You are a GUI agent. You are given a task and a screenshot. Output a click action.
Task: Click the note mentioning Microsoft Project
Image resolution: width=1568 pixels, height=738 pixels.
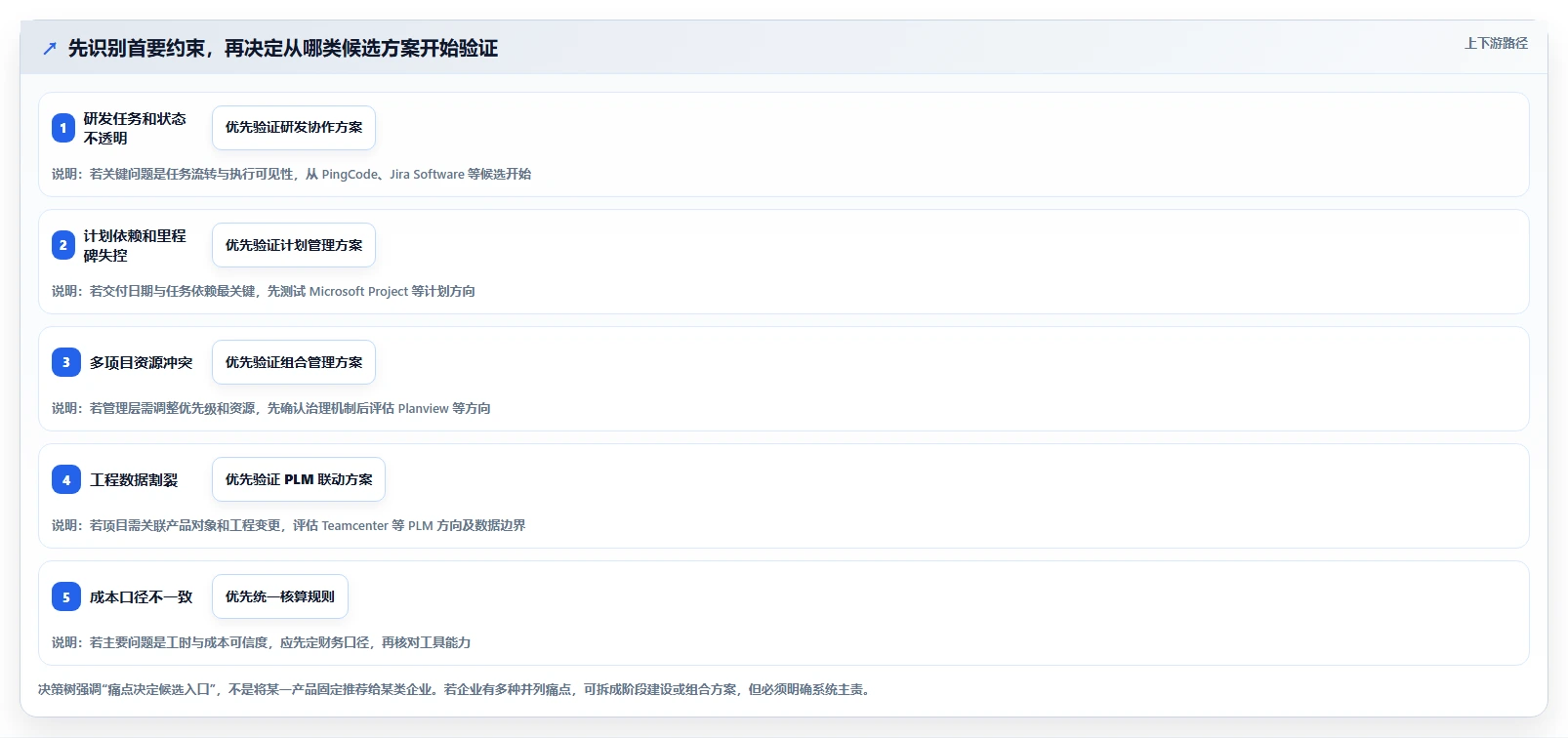tap(264, 291)
